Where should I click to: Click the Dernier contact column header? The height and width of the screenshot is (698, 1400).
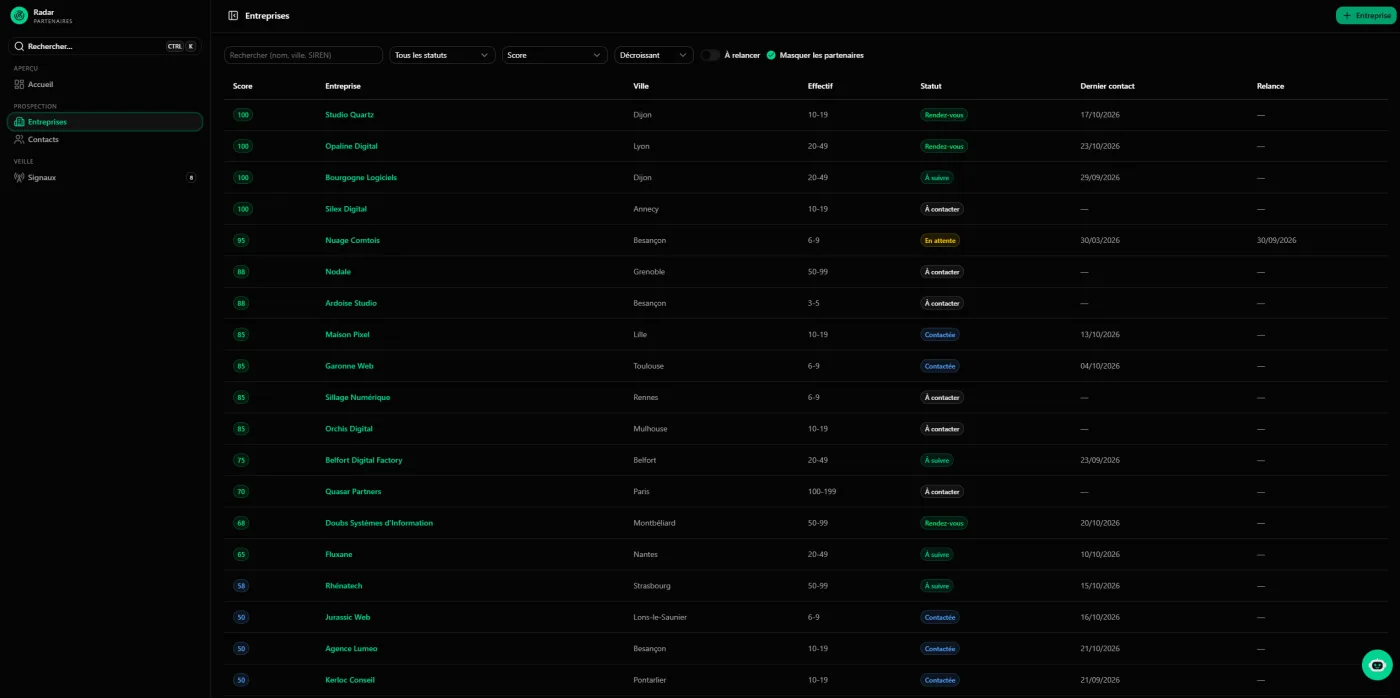coord(1108,86)
